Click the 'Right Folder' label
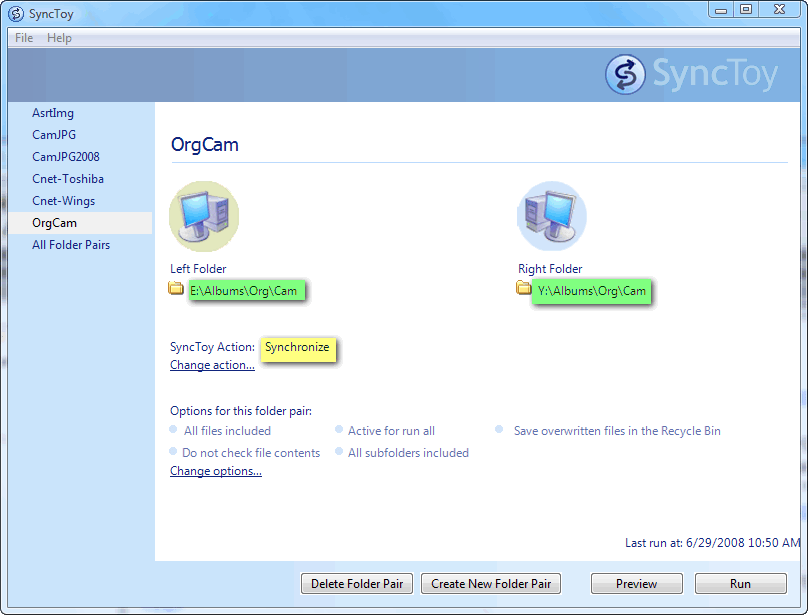 [550, 269]
